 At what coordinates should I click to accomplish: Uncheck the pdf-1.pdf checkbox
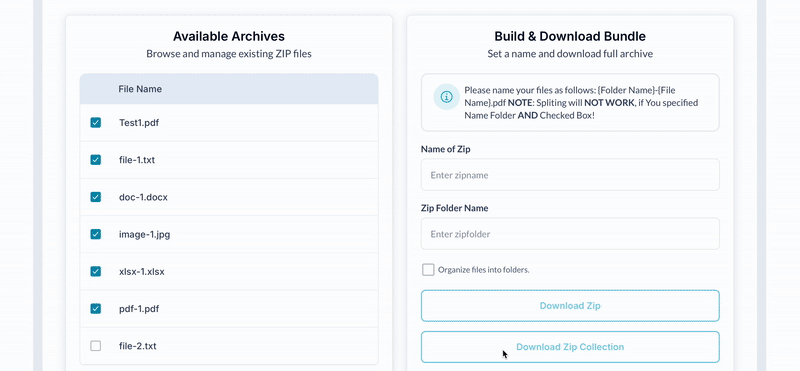[x=95, y=309]
